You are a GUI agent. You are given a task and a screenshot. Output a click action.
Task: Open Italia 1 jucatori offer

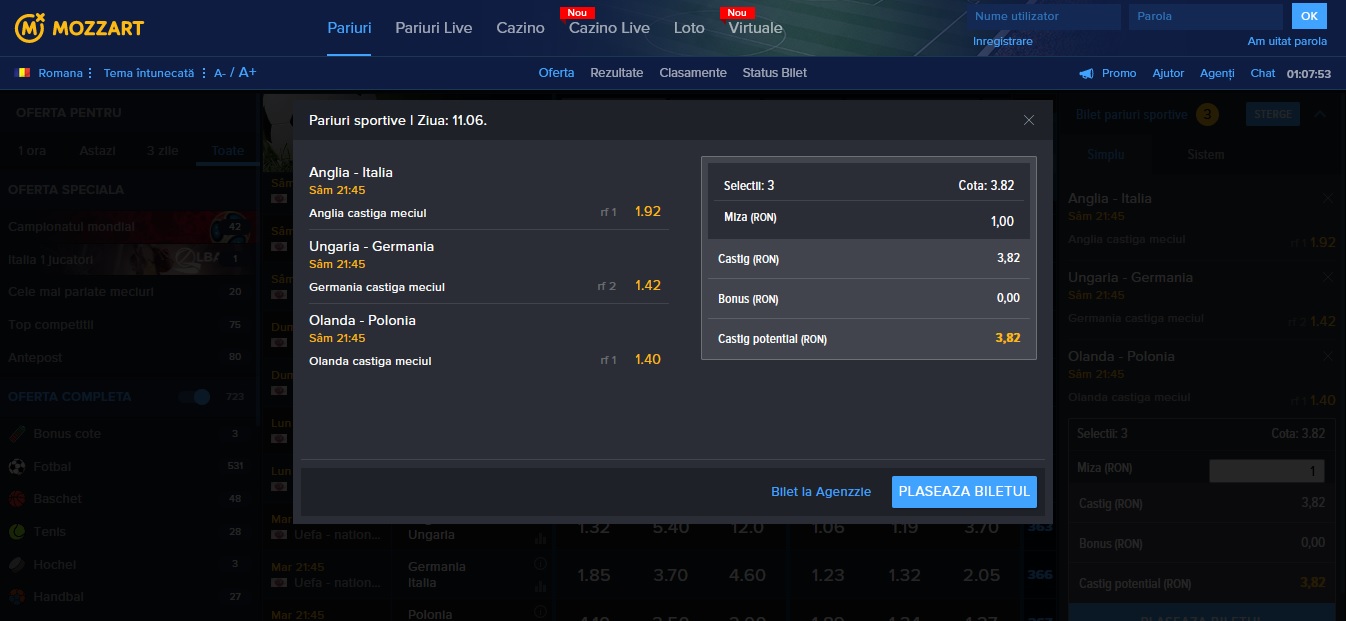click(x=128, y=260)
